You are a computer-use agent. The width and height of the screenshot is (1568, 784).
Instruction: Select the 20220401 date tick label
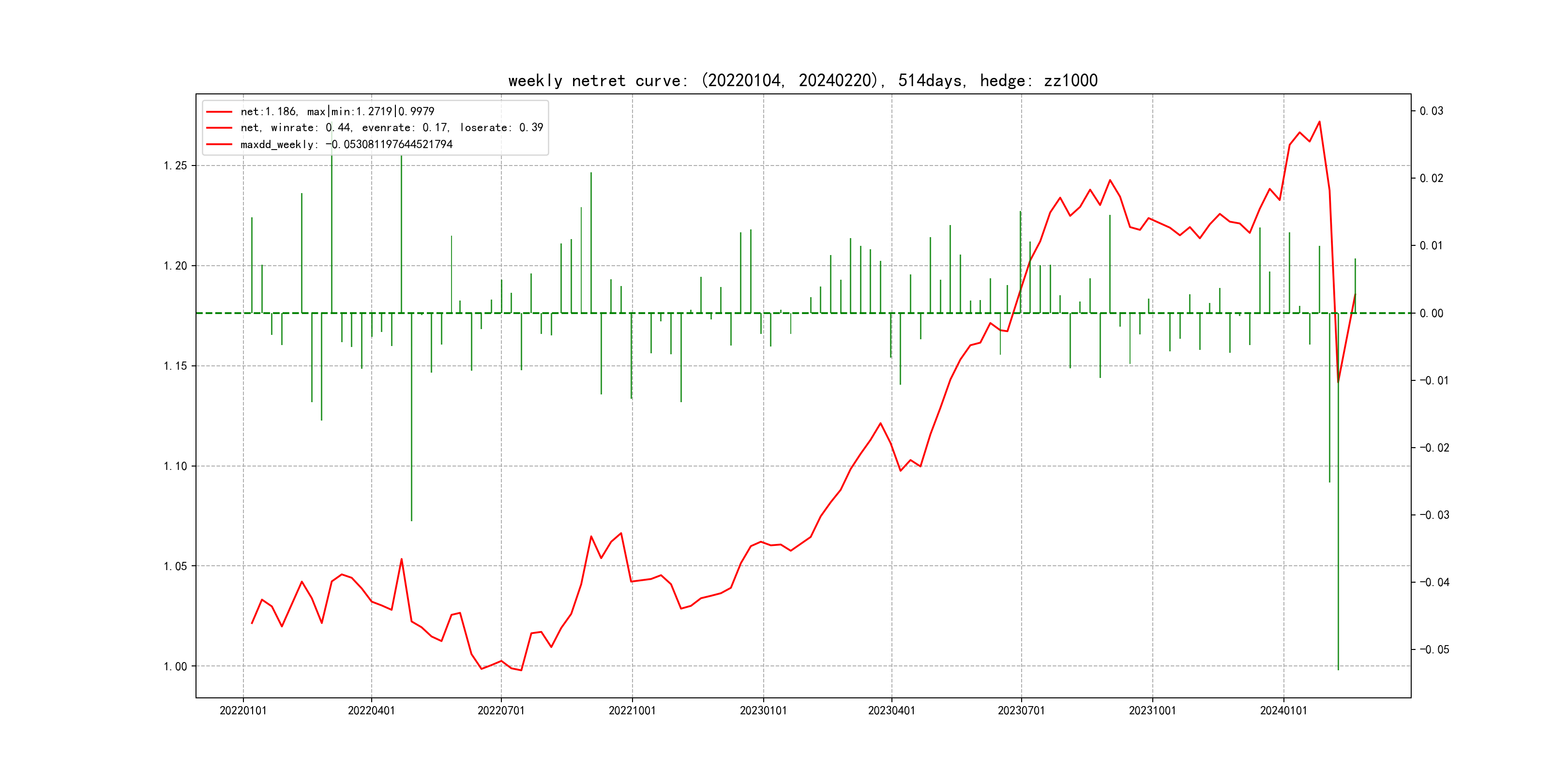click(x=371, y=711)
